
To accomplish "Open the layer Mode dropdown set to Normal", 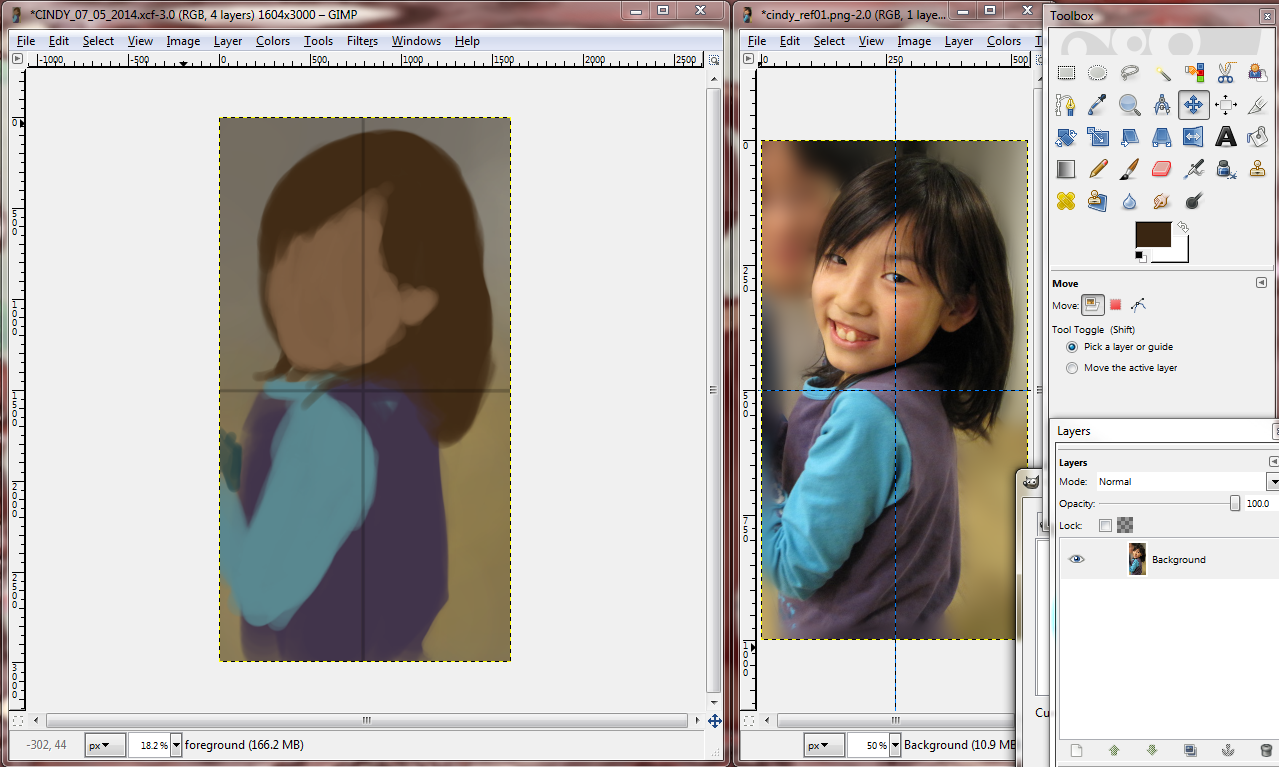I will tap(1186, 482).
